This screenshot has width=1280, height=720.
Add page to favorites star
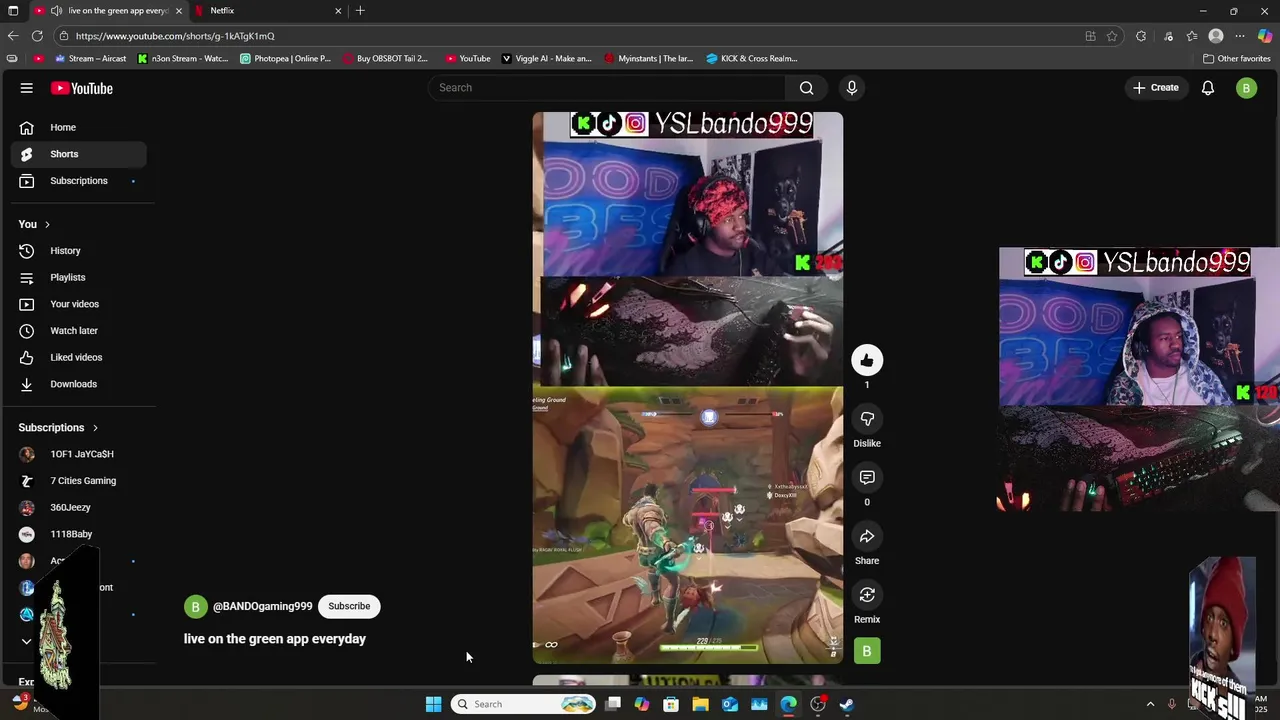coord(1112,36)
